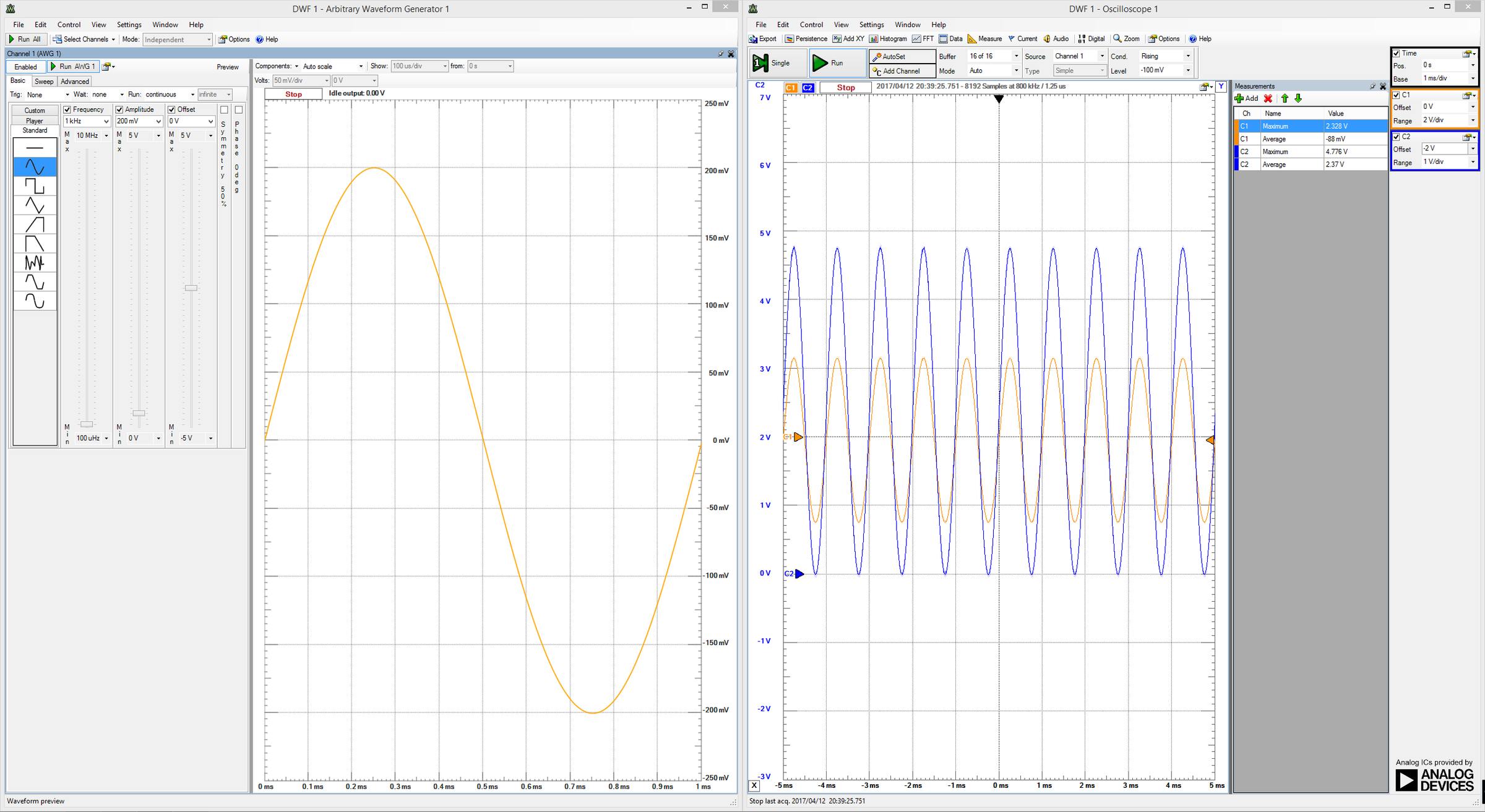Open the Histogram view
This screenshot has height=812, width=1485.
point(889,38)
